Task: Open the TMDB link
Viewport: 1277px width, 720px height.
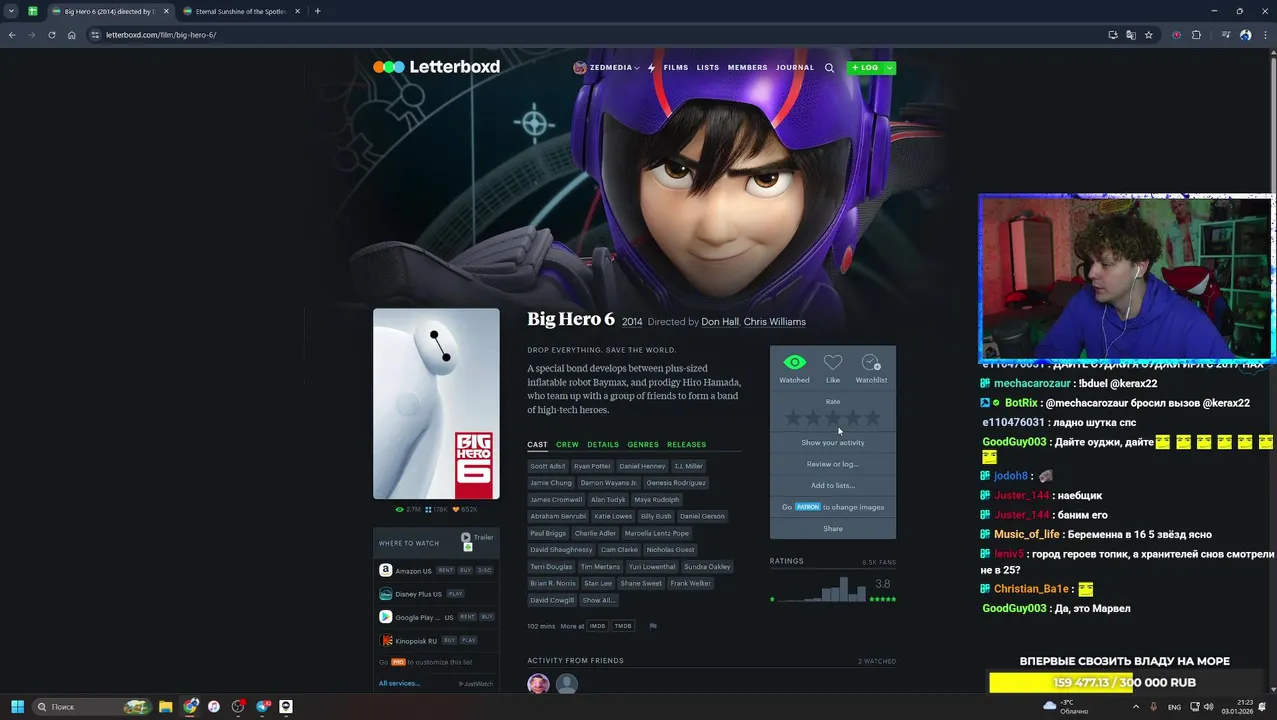Action: click(x=623, y=626)
